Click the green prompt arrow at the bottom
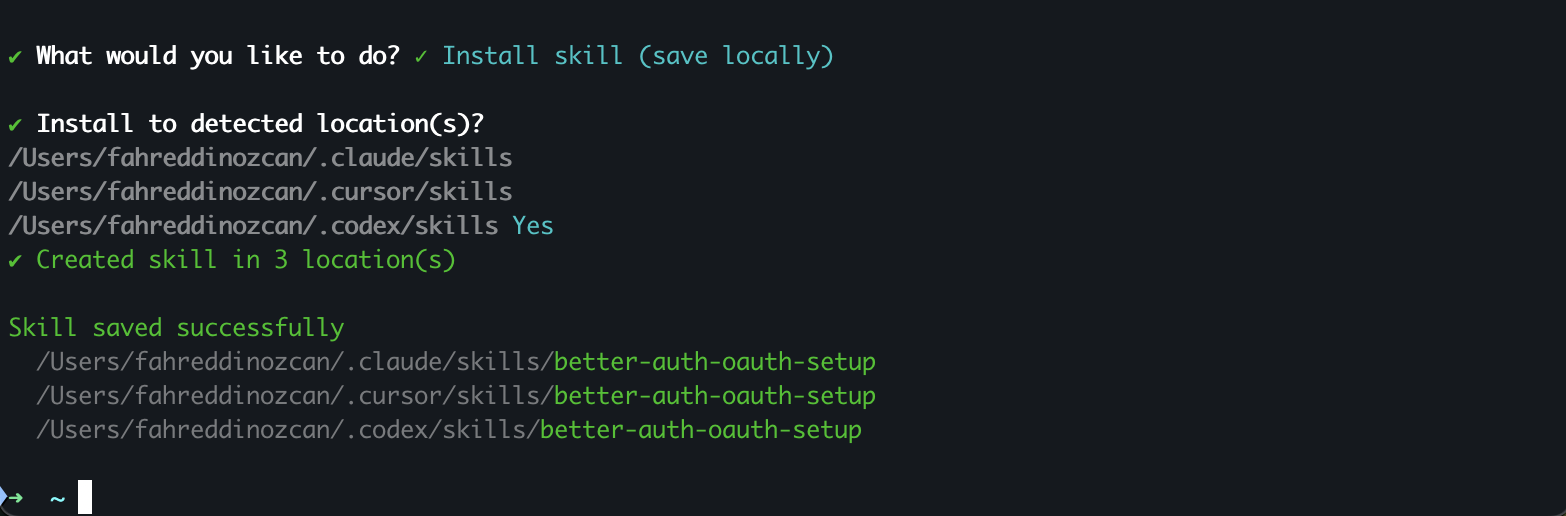 point(14,497)
